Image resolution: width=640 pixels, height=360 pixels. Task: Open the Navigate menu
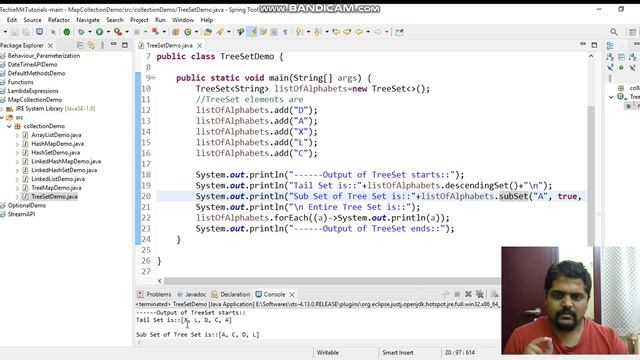tap(88, 20)
